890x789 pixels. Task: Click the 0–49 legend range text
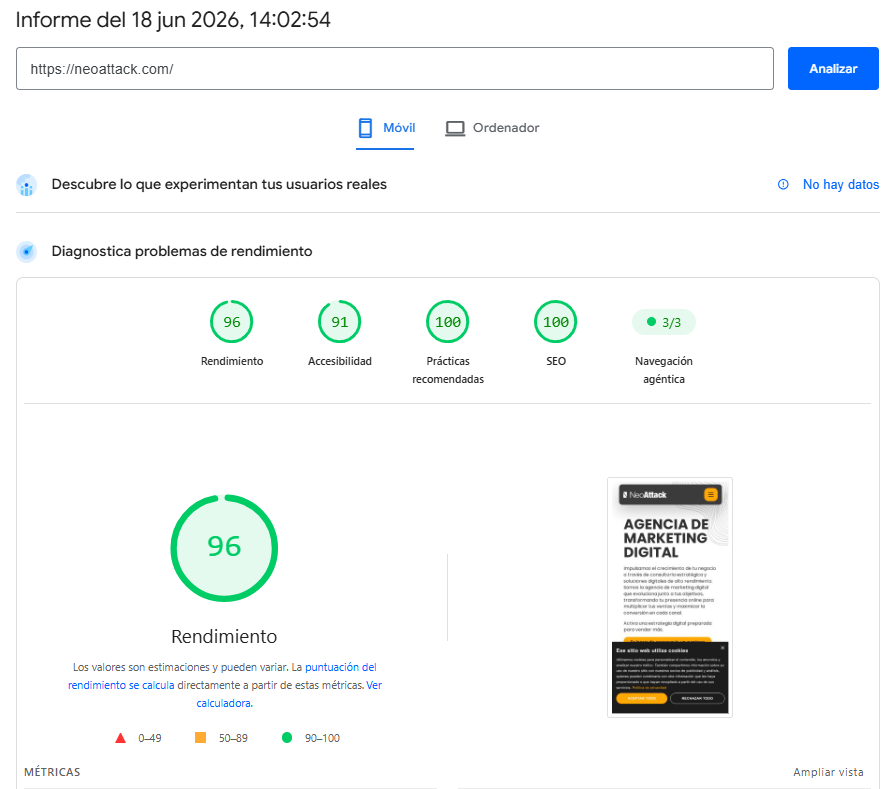click(150, 738)
